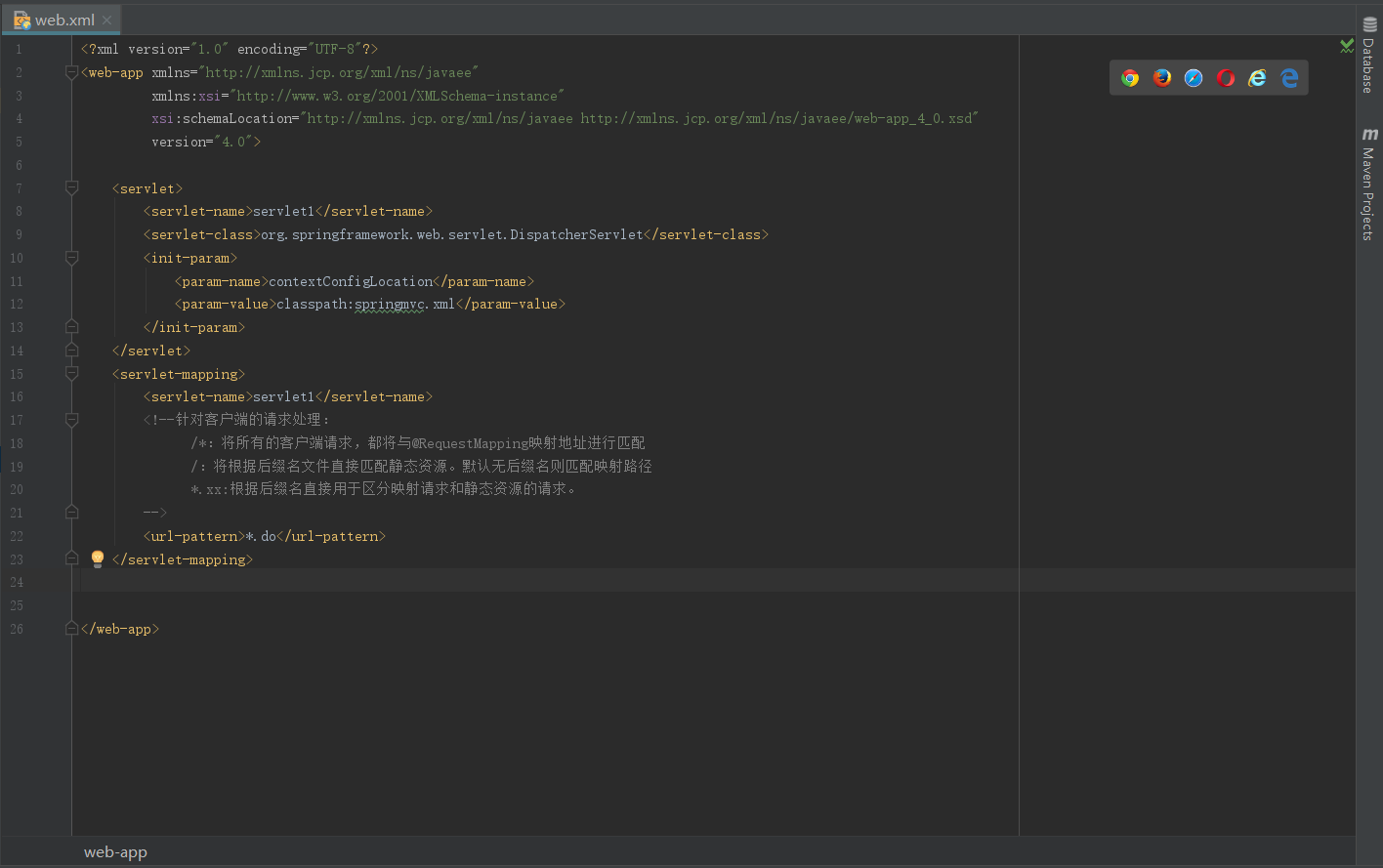Collapse the servlet tag fold on line 7
Screen dimensions: 1383x868
pyautogui.click(x=71, y=187)
